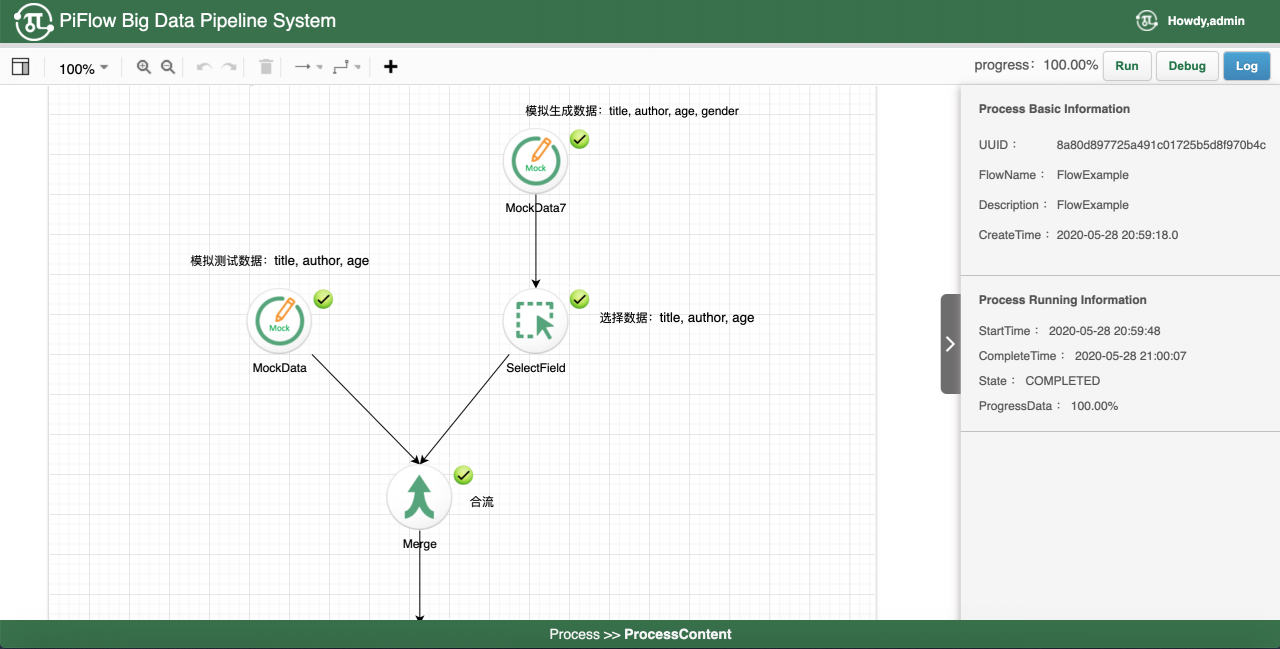
Task: Click the undo arrow icon
Action: click(204, 67)
